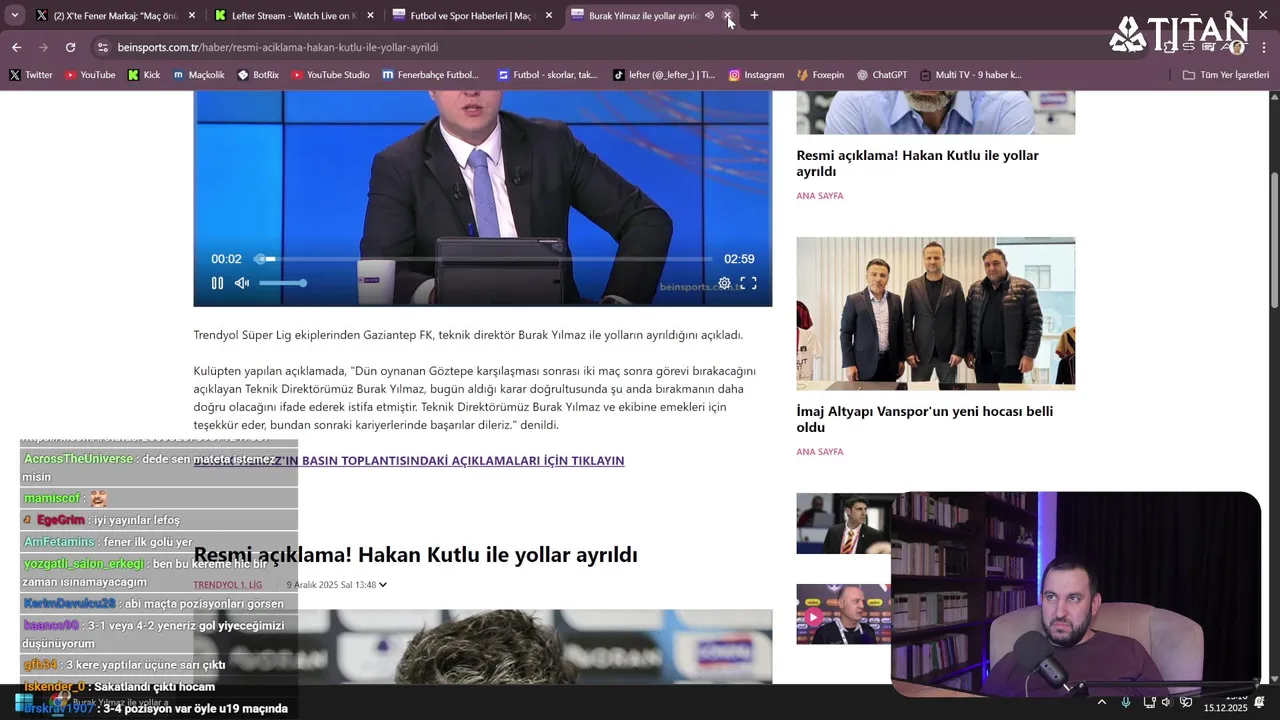Unmute the video player's speaker icon
The image size is (1280, 720).
coord(241,283)
